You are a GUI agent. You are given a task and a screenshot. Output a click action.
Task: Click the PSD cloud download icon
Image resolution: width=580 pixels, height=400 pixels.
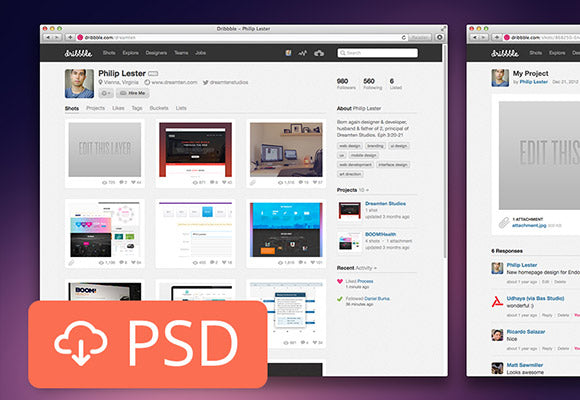81,343
